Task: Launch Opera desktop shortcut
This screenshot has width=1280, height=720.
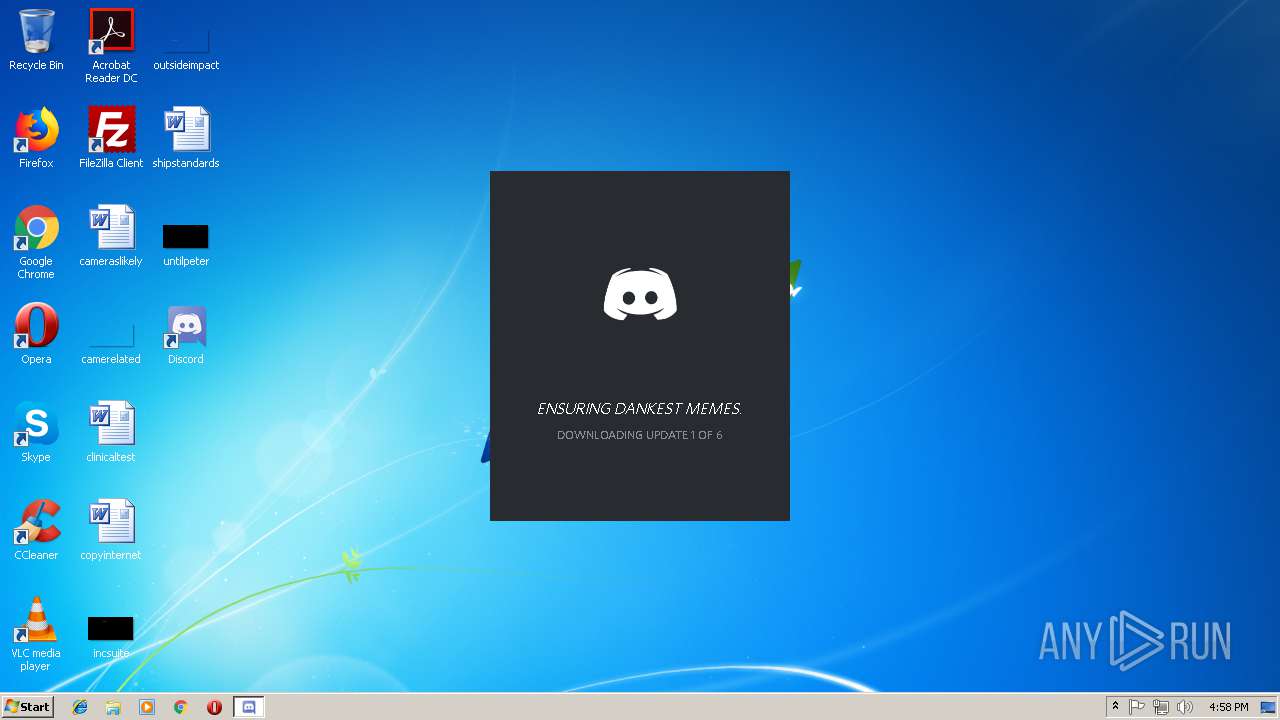Action: coord(36,334)
